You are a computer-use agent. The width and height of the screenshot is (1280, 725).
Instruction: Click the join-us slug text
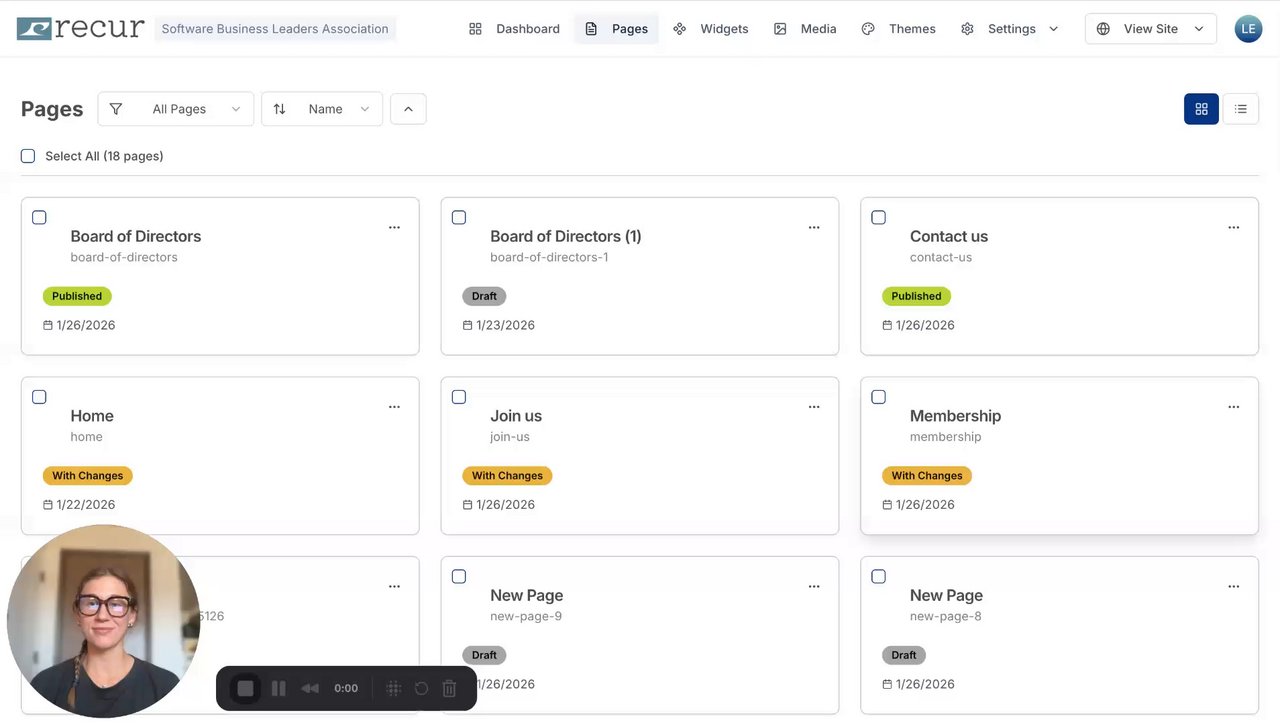(x=510, y=437)
